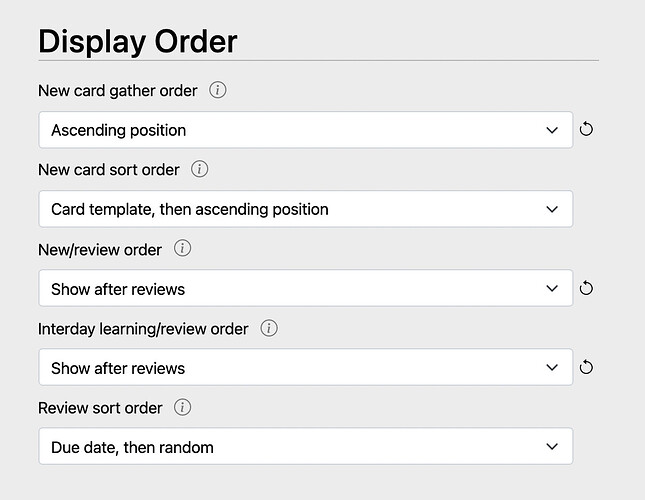Click the 'Interday learning/review order' label
The width and height of the screenshot is (645, 500).
click(x=143, y=328)
